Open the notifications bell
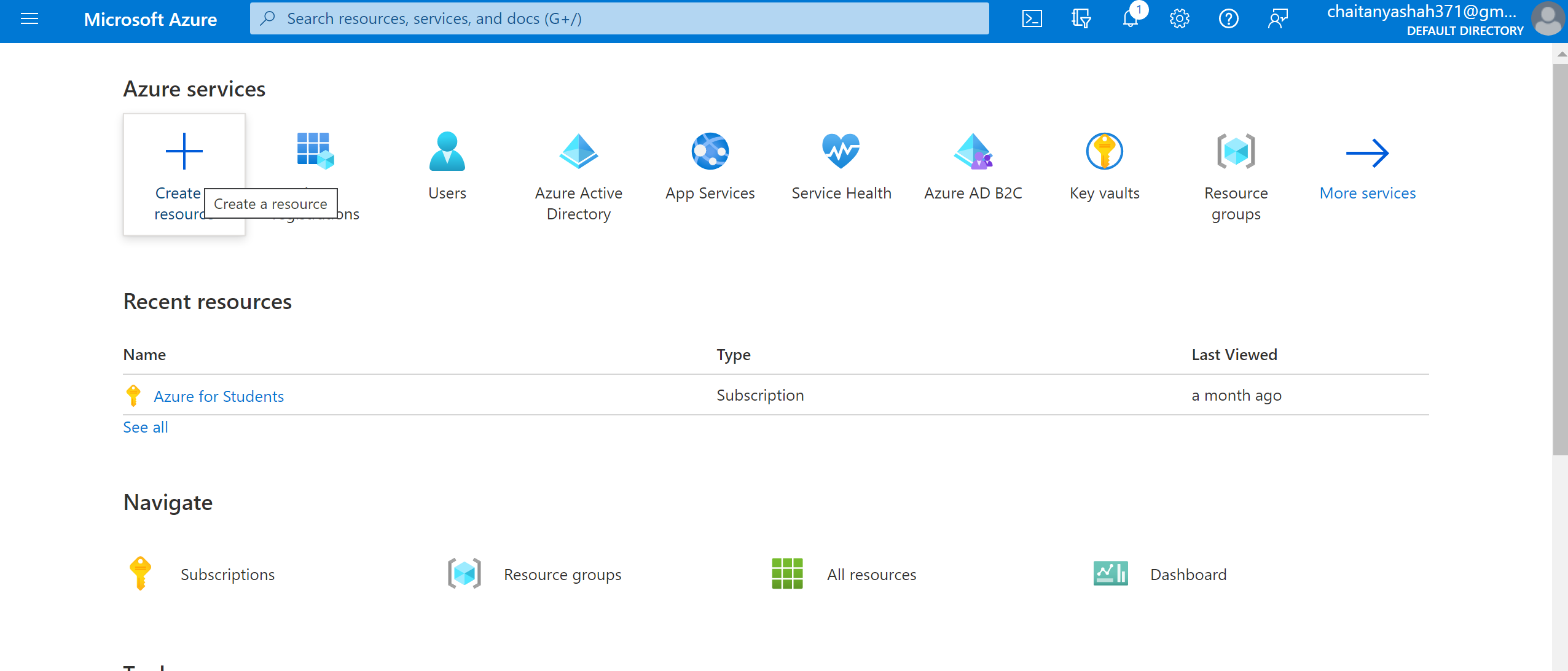Viewport: 1568px width, 671px height. (1131, 18)
